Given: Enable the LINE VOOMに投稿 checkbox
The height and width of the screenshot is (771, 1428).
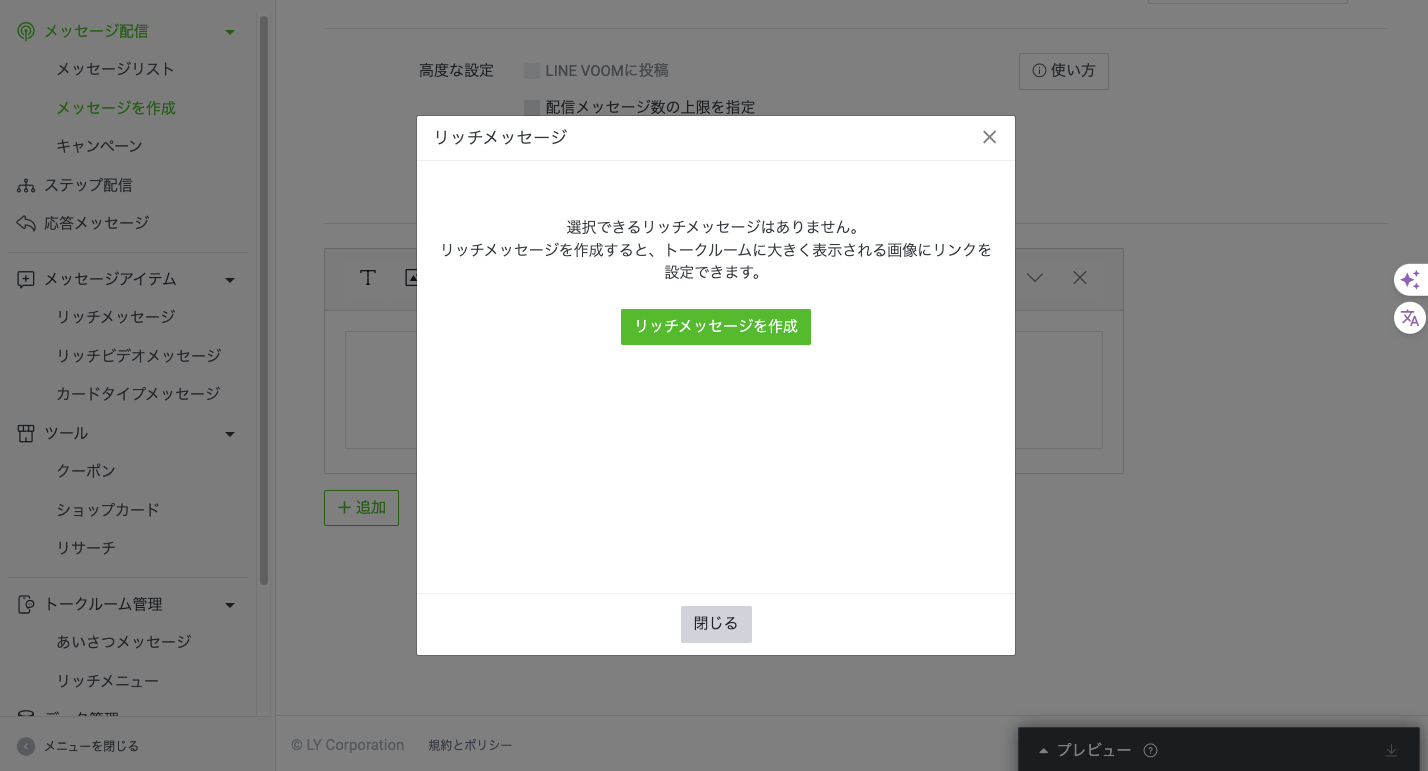Looking at the screenshot, I should click(532, 71).
